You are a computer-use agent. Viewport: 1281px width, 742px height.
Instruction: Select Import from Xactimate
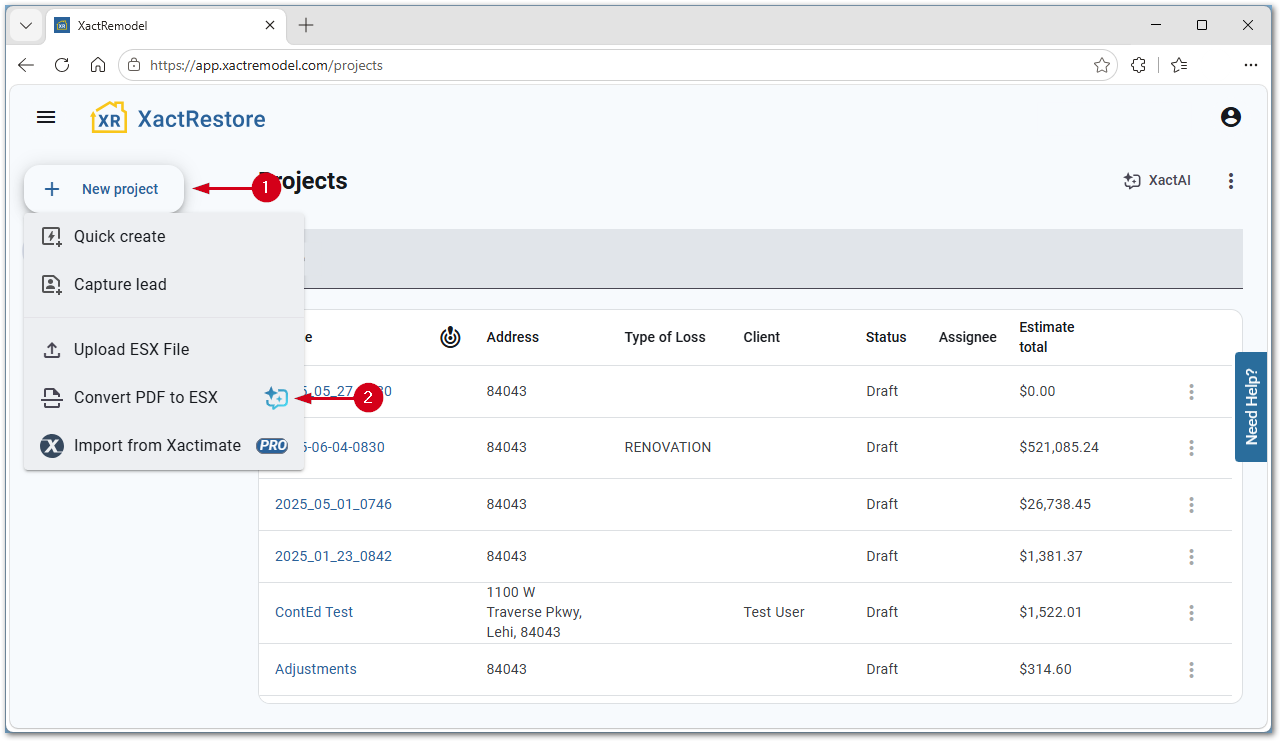(x=164, y=446)
